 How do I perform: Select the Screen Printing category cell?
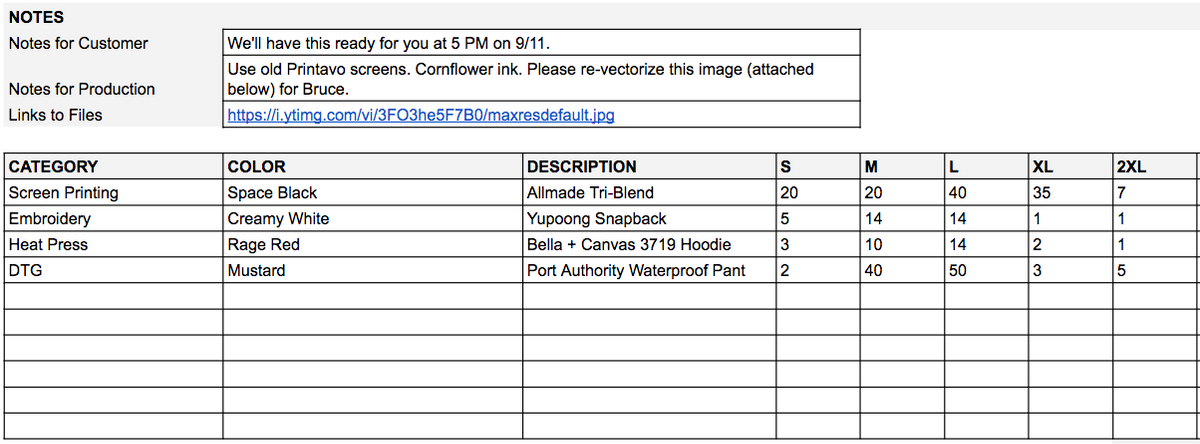click(63, 193)
